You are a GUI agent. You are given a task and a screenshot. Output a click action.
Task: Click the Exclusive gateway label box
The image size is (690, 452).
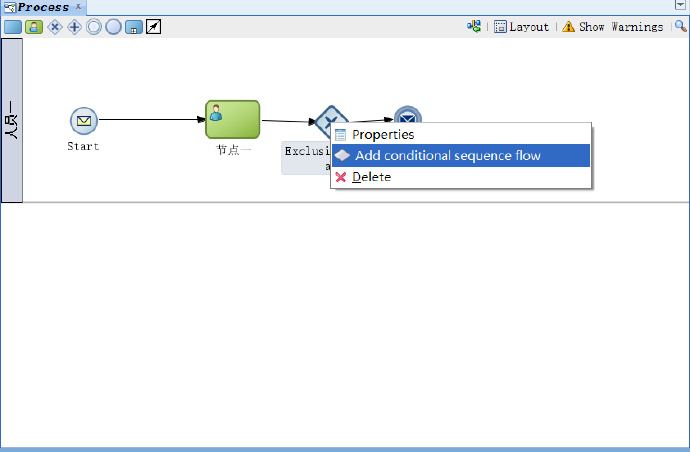(x=306, y=158)
